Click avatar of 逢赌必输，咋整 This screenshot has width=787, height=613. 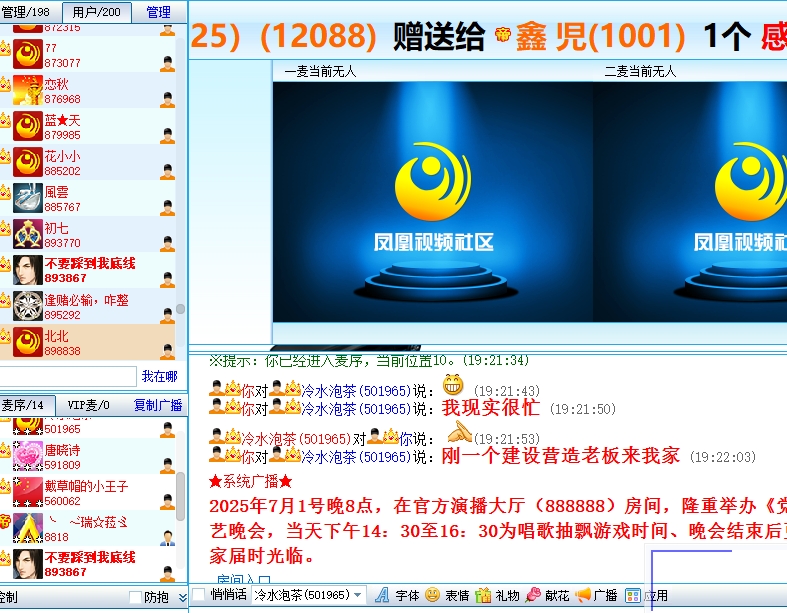tap(28, 306)
